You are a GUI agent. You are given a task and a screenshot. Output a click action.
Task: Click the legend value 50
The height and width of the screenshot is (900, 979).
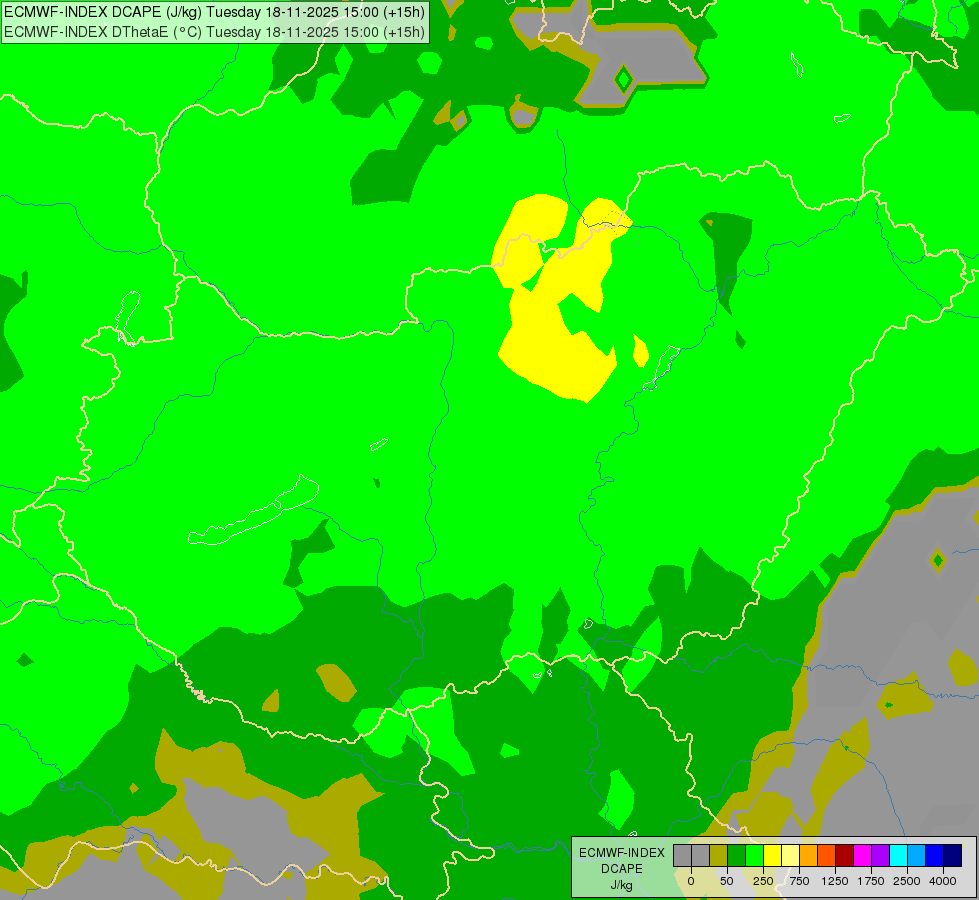coord(727,881)
